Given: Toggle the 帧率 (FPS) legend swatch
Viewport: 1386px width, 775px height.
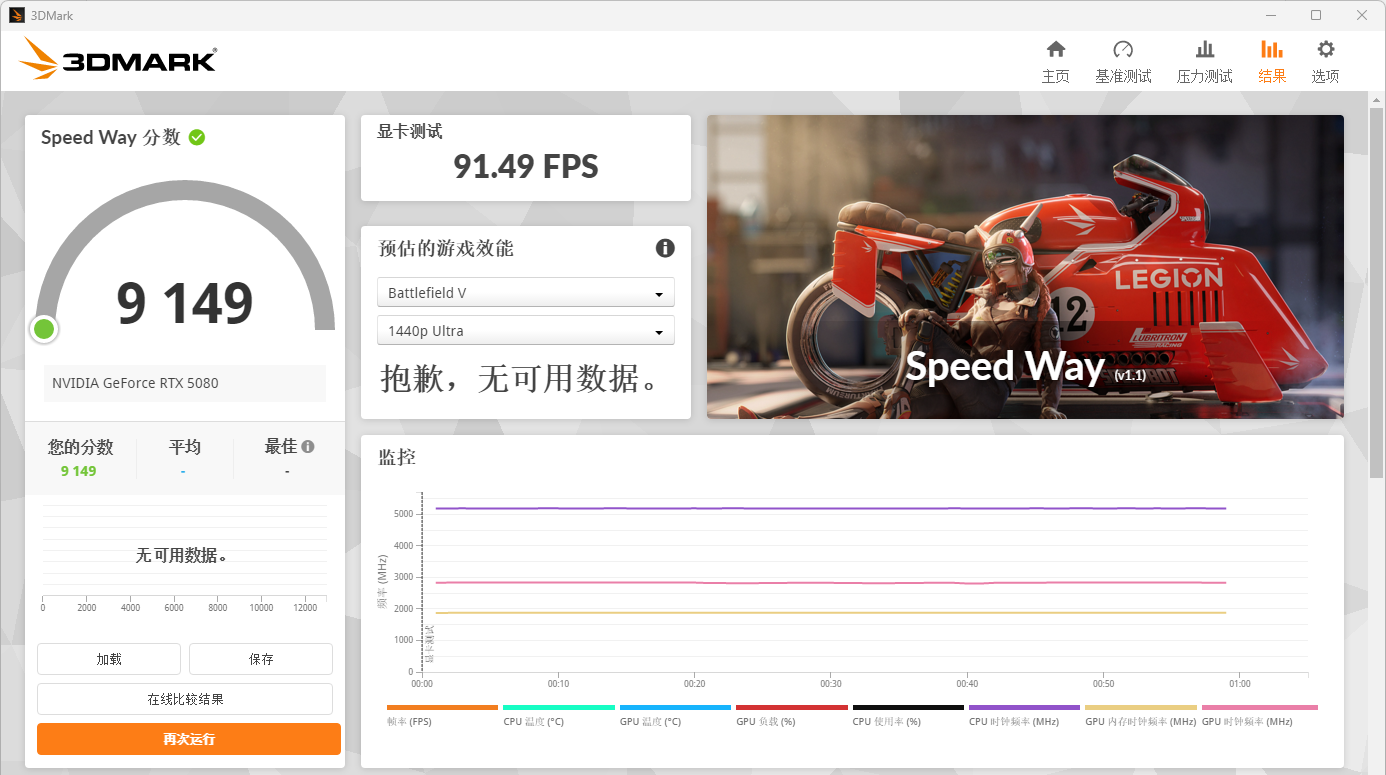Looking at the screenshot, I should tap(442, 707).
